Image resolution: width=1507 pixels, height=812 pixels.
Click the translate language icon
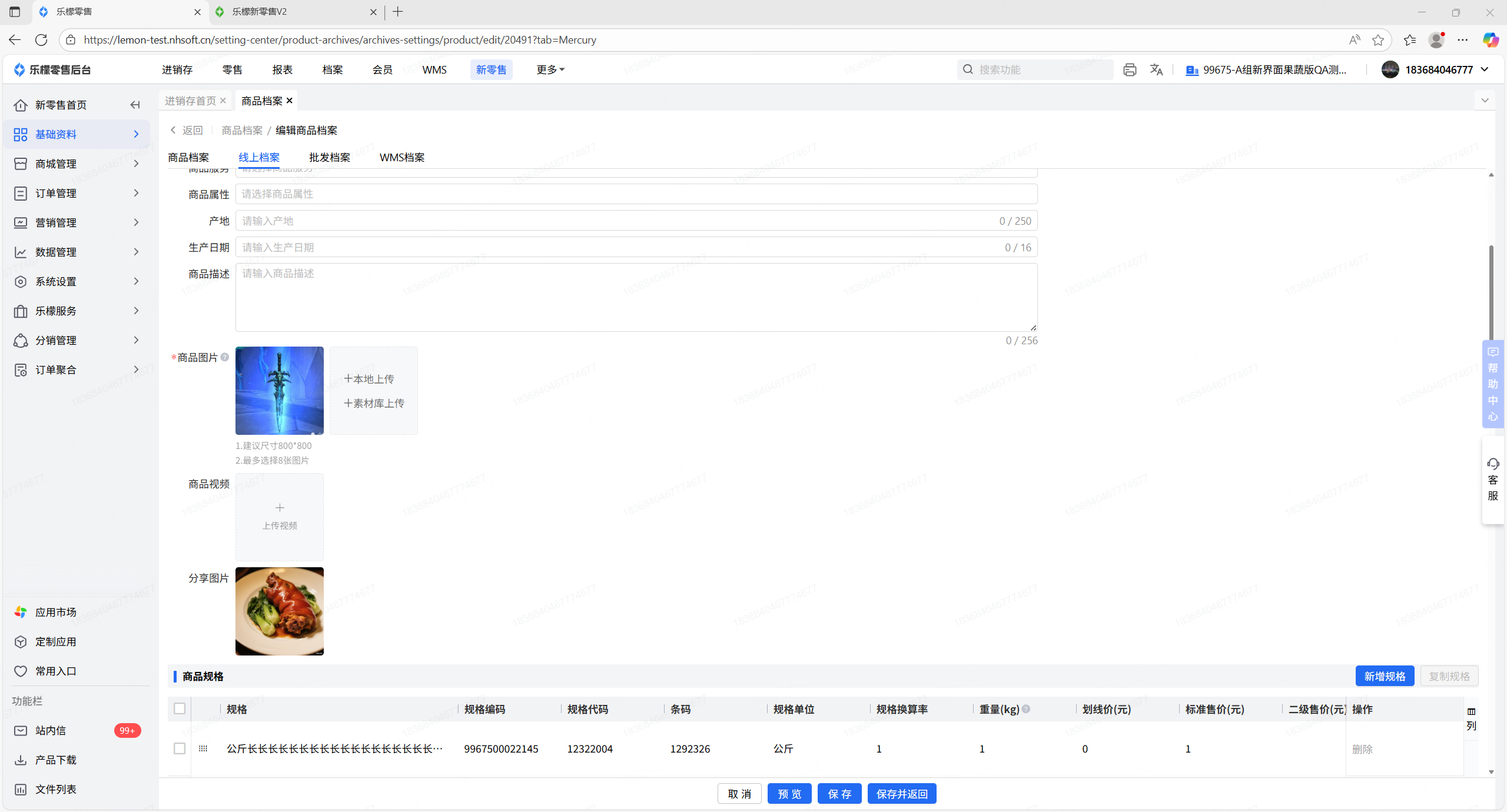point(1156,69)
